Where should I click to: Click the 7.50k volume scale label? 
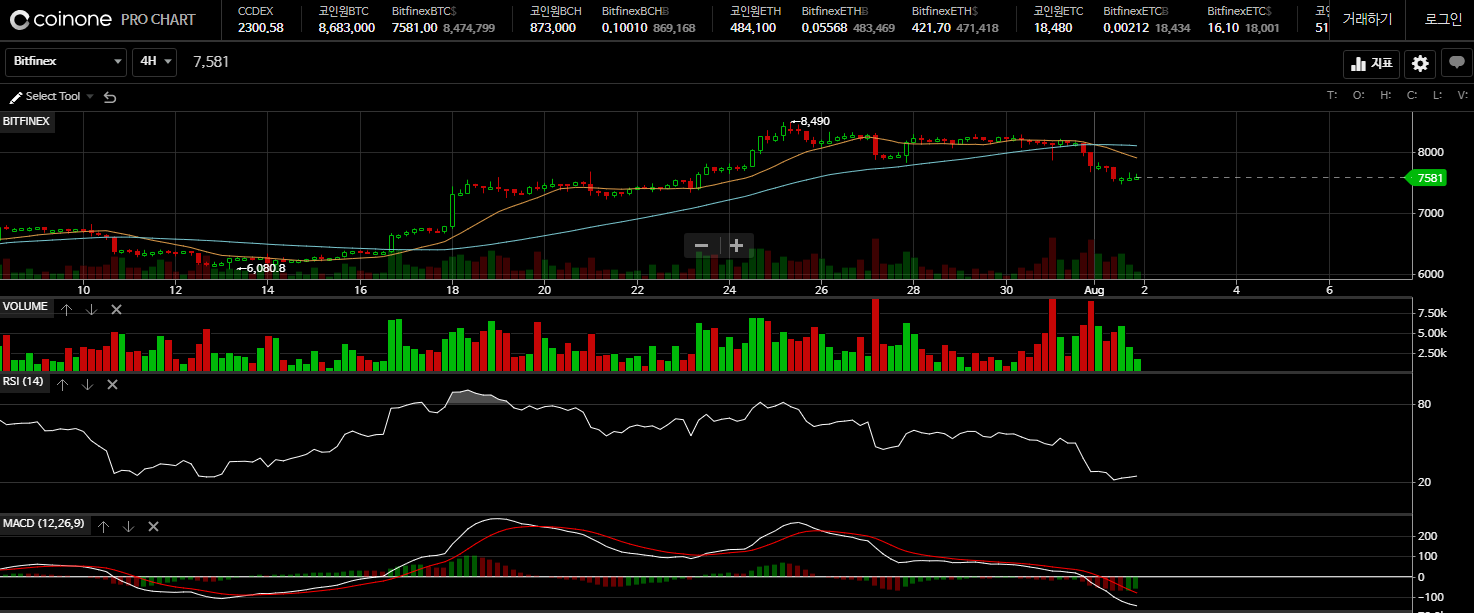(x=1431, y=312)
